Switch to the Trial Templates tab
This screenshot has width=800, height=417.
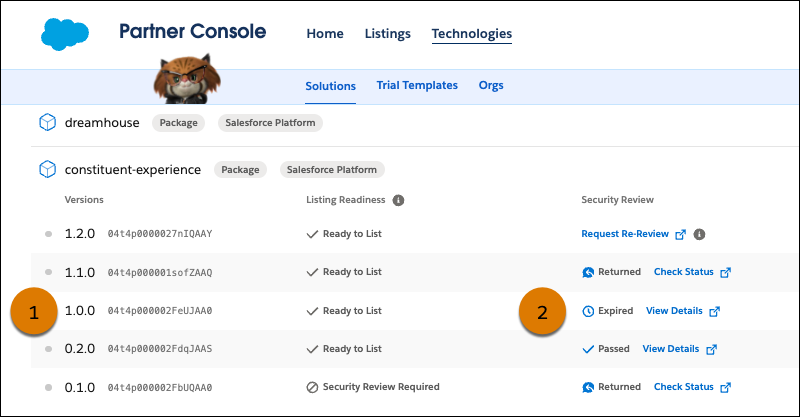coord(417,86)
